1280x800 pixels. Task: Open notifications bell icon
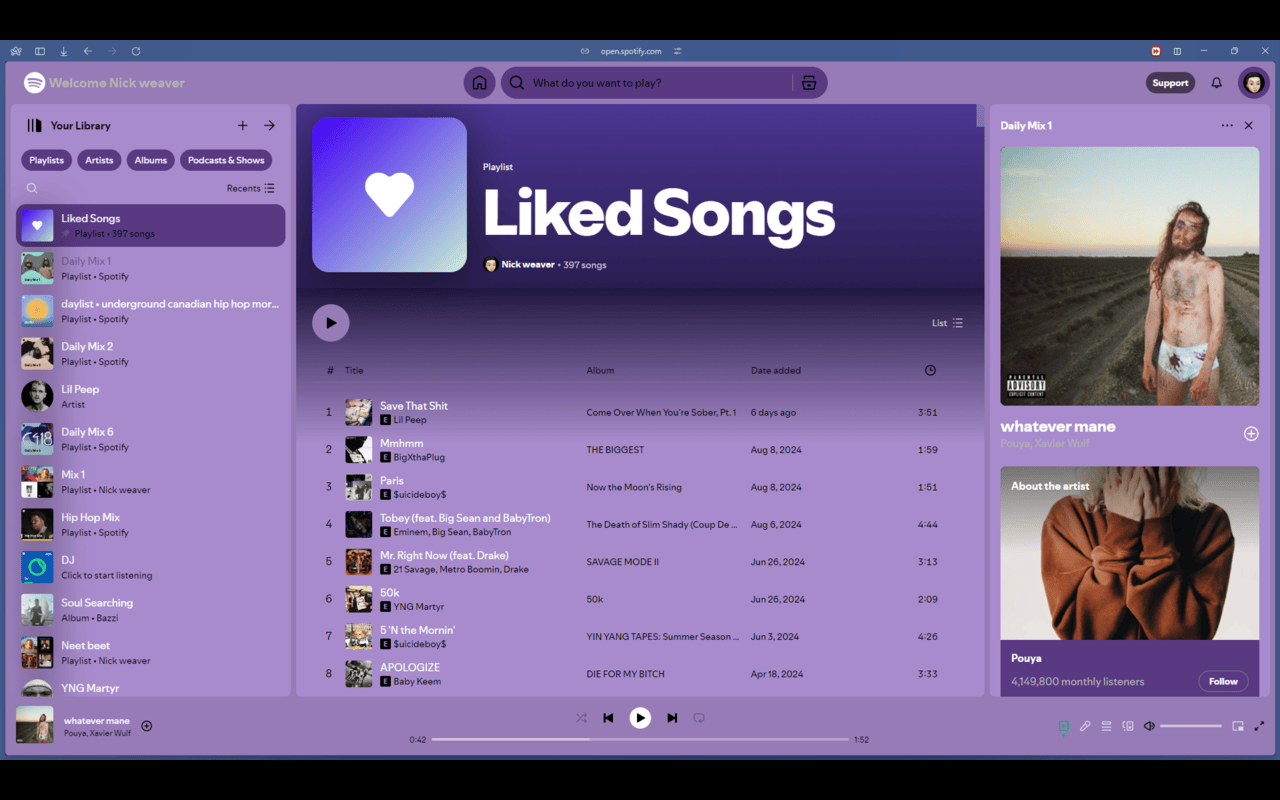(1216, 83)
